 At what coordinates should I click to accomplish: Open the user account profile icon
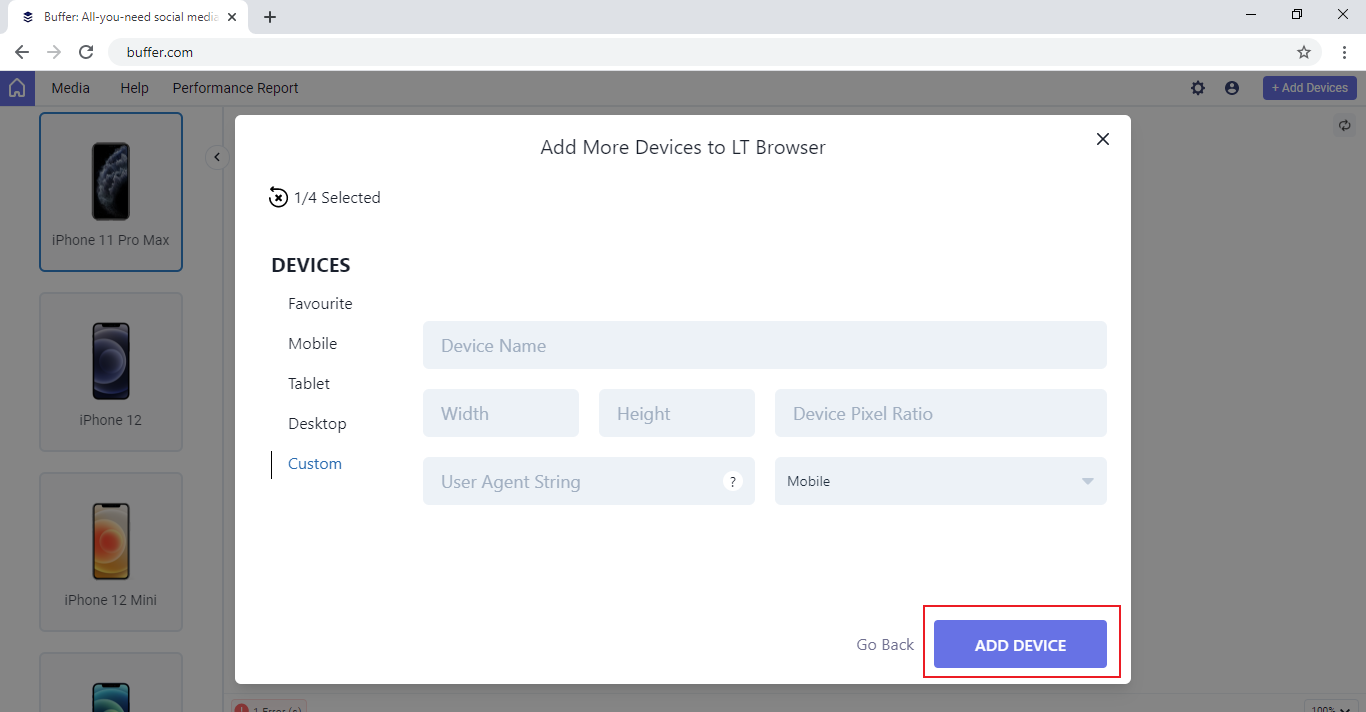pyautogui.click(x=1232, y=88)
